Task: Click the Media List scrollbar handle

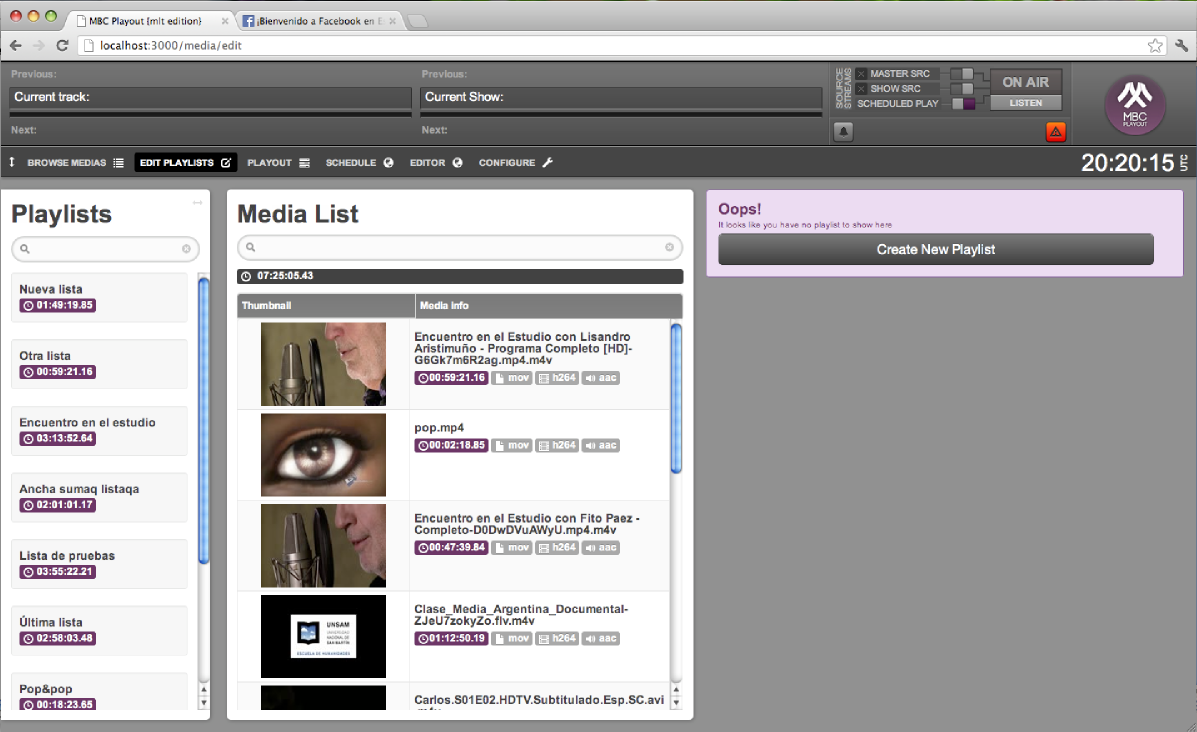Action: pos(676,398)
